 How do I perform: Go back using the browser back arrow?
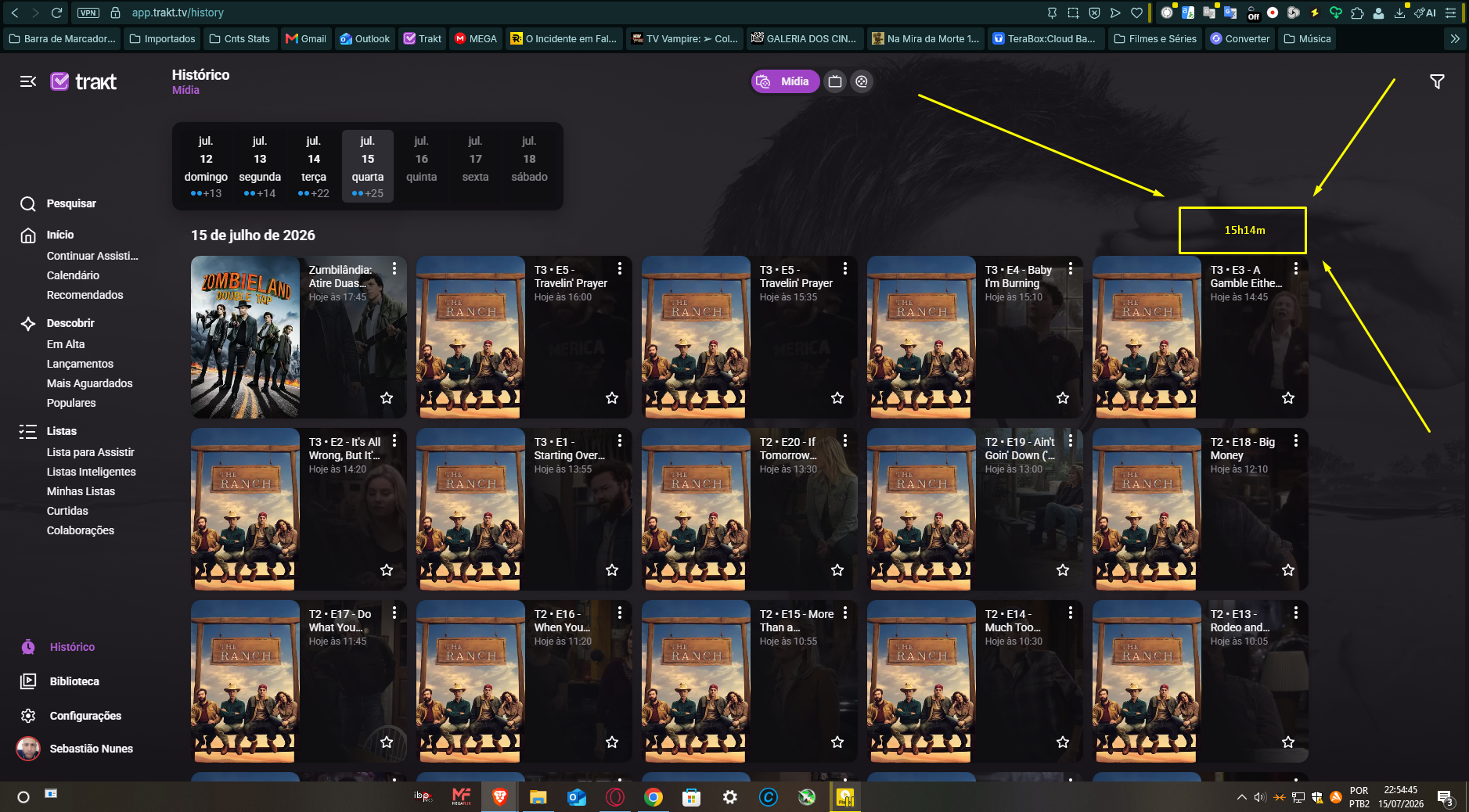pos(15,13)
